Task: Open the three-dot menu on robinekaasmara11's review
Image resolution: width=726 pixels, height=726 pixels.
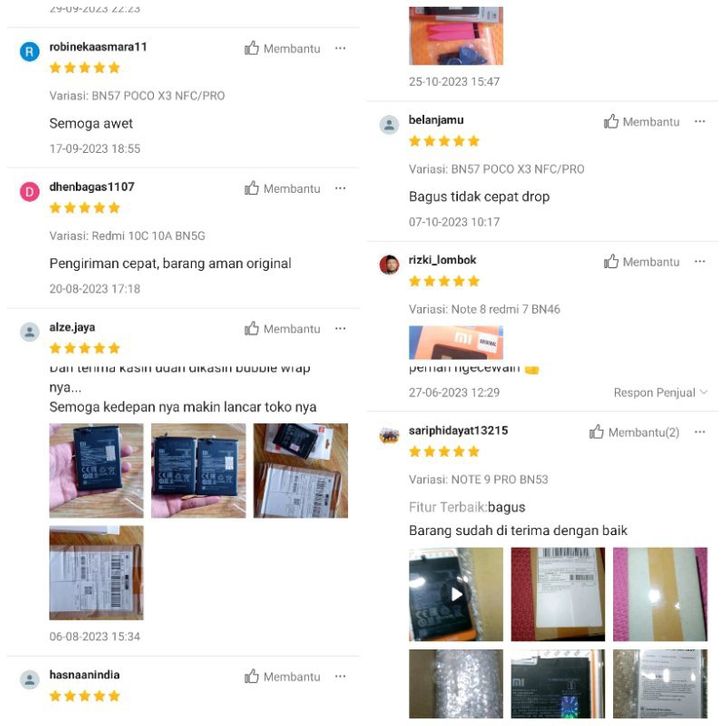Action: tap(340, 48)
